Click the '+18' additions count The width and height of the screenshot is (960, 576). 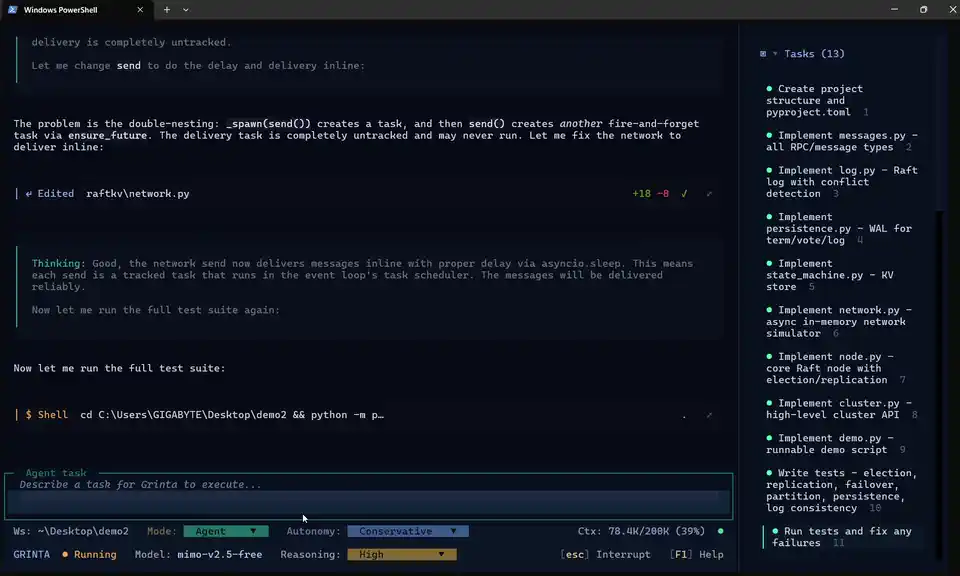point(641,194)
